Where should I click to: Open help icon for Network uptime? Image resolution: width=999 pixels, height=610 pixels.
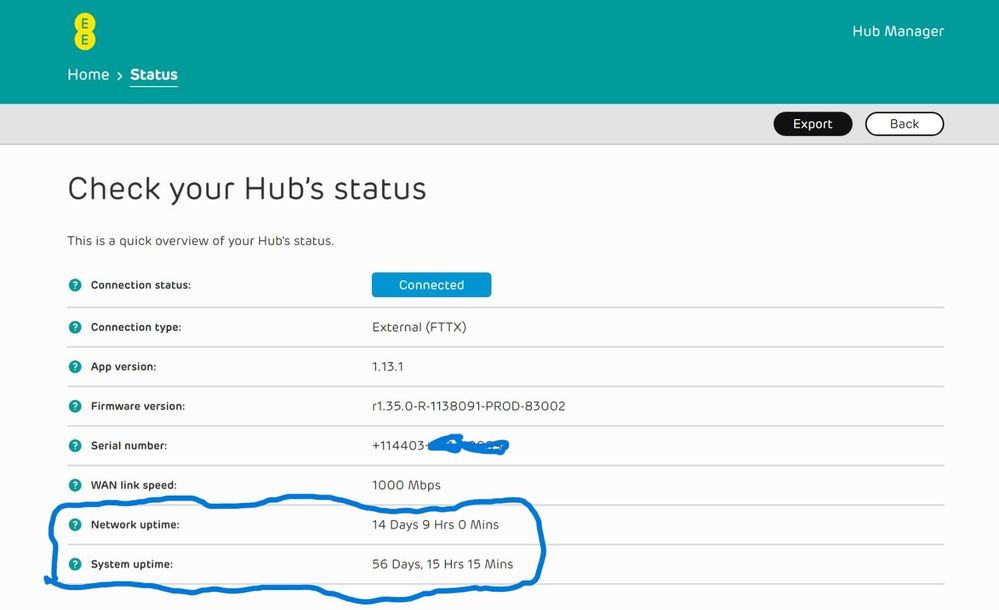click(75, 525)
